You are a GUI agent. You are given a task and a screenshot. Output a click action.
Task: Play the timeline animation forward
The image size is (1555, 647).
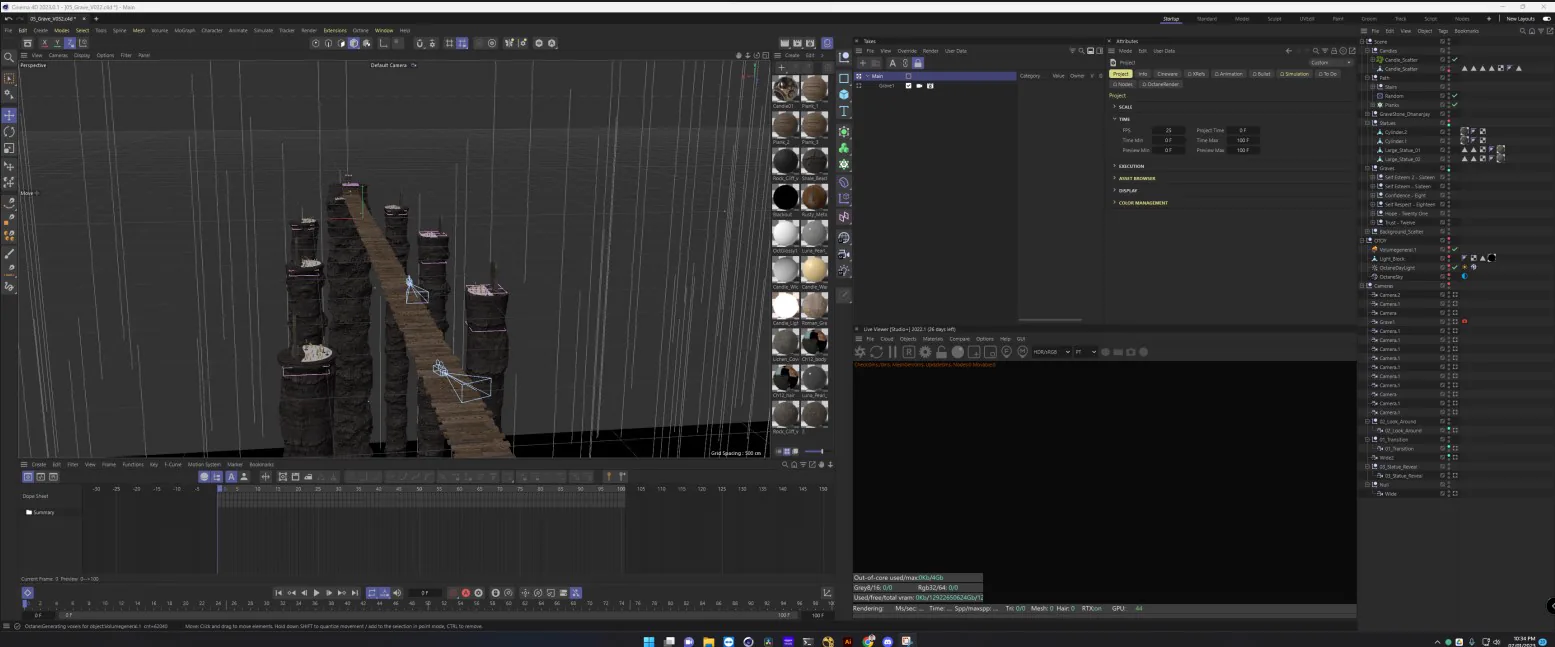[x=317, y=593]
